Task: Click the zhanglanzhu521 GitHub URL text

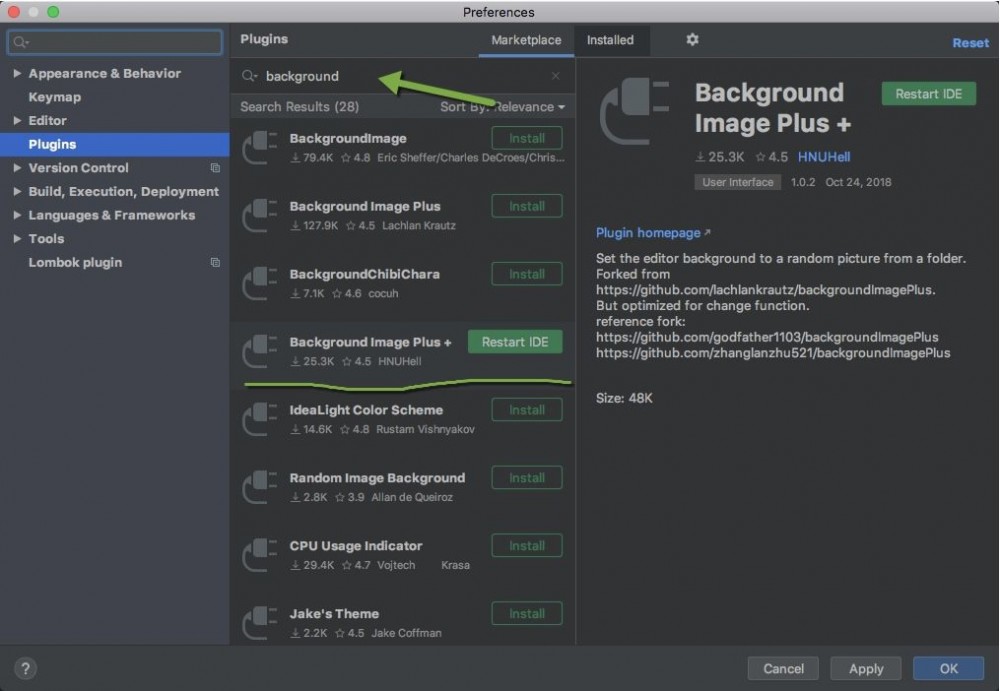Action: point(773,353)
